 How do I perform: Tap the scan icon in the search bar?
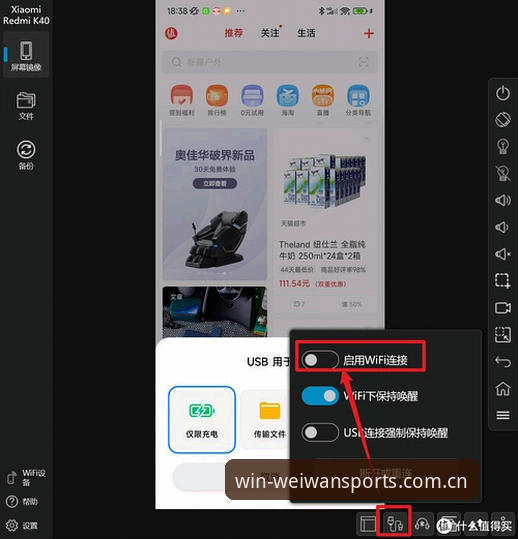[363, 62]
